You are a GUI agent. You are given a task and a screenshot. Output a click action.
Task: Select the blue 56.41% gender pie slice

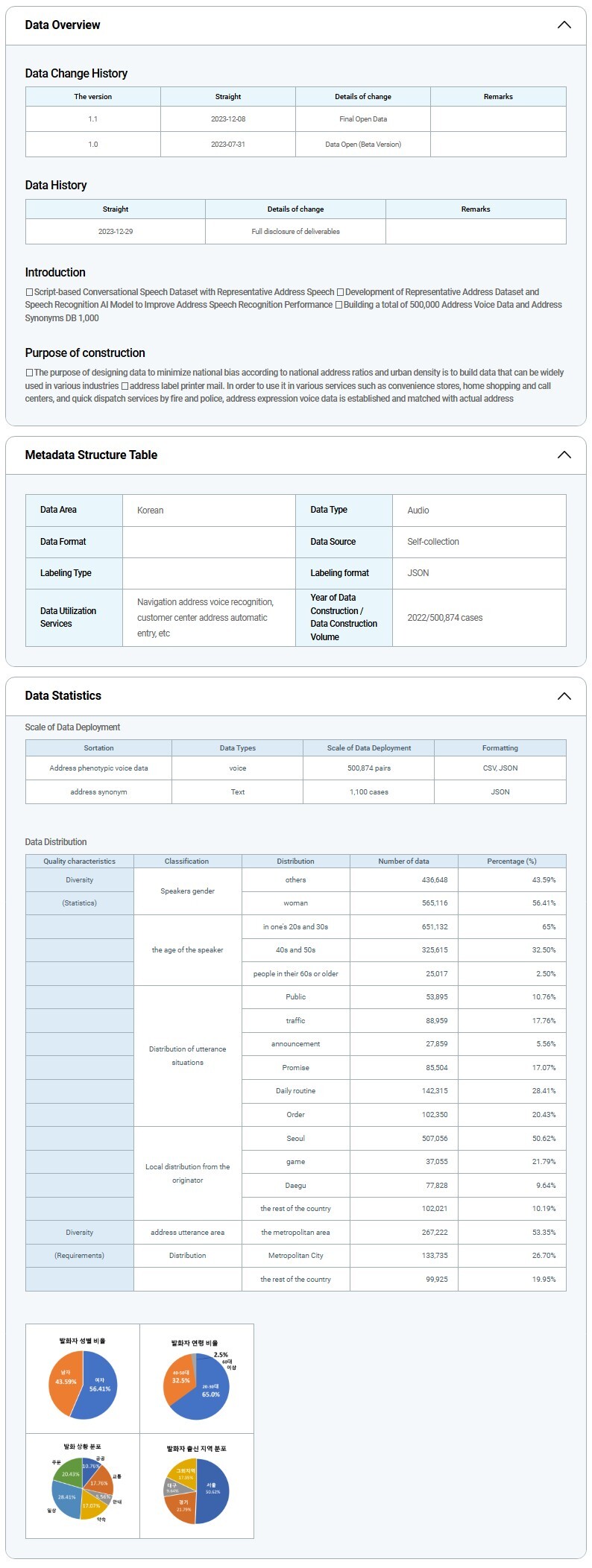tap(98, 1391)
